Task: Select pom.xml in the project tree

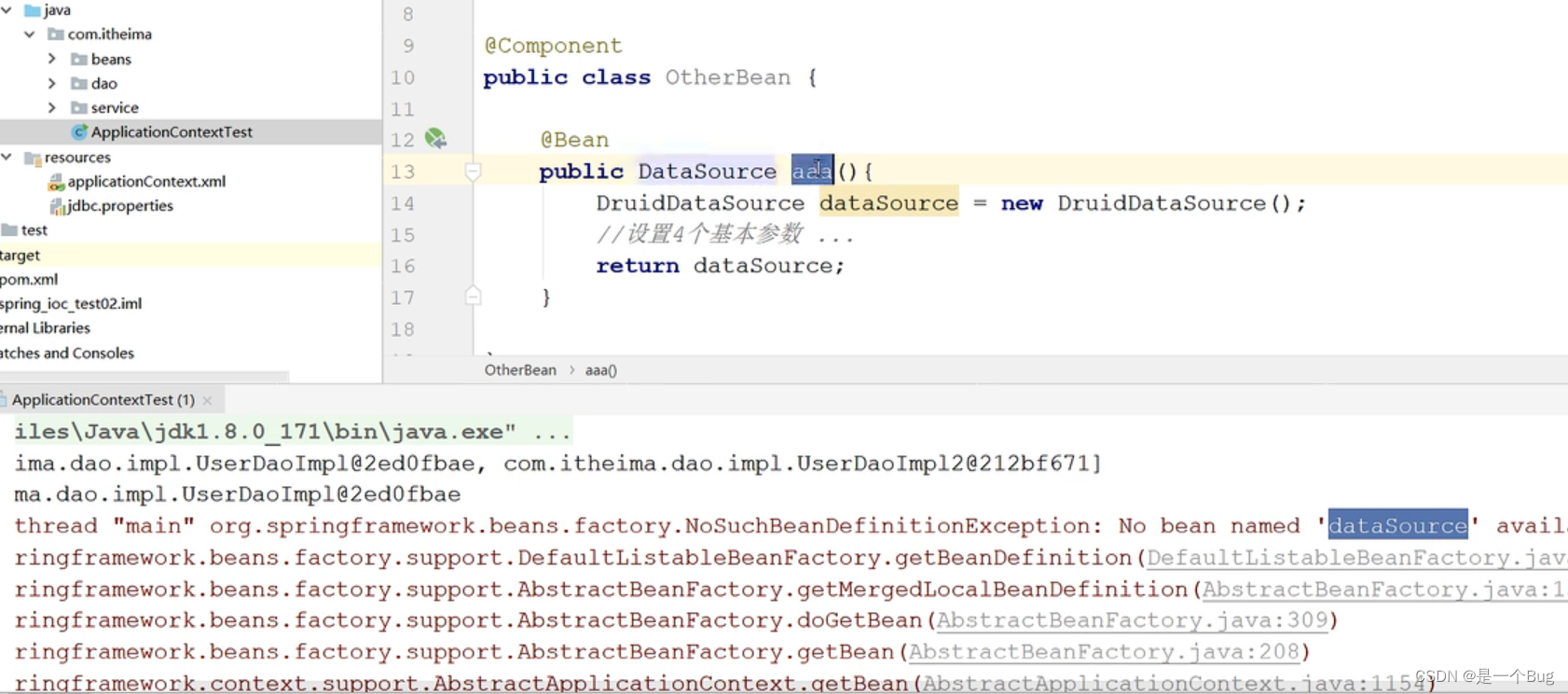Action: (29, 279)
